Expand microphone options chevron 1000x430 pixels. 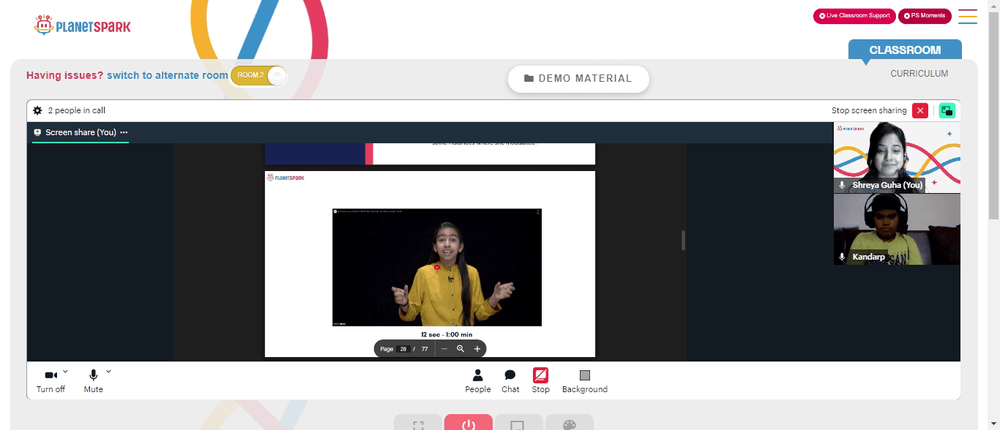click(108, 371)
